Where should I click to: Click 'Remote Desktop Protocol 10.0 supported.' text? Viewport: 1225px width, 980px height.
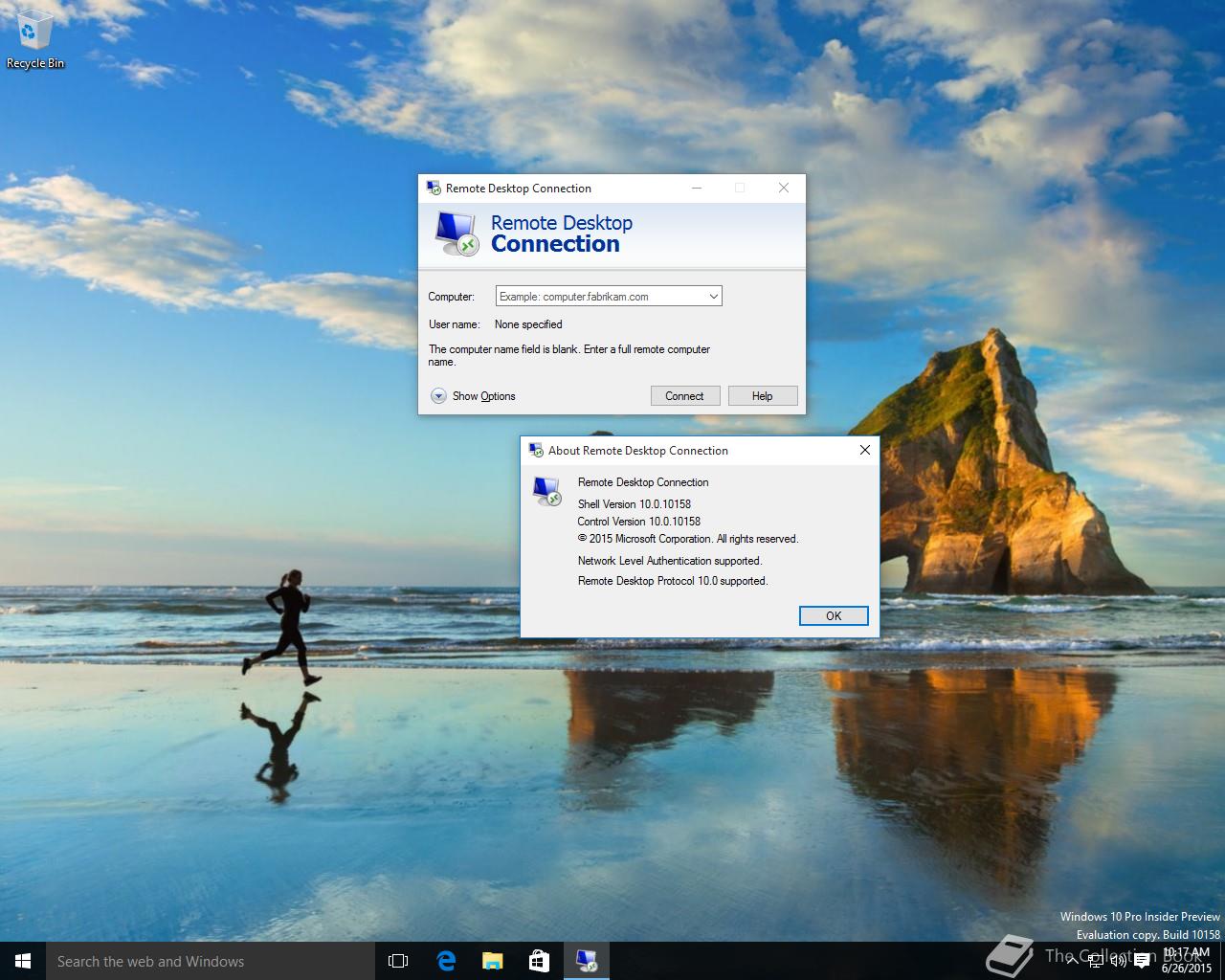673,581
